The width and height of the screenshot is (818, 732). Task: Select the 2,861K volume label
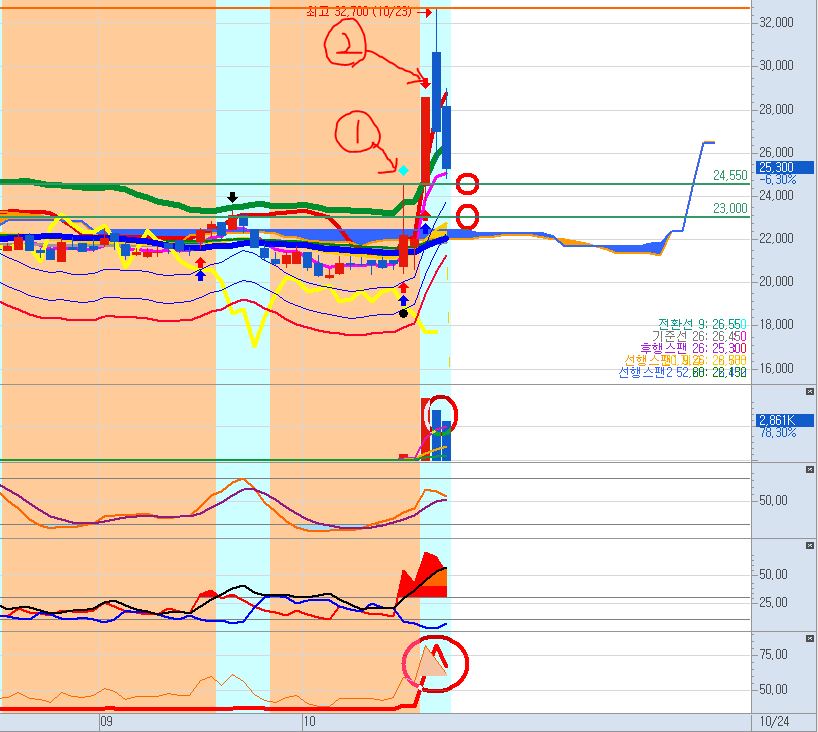coord(784,420)
